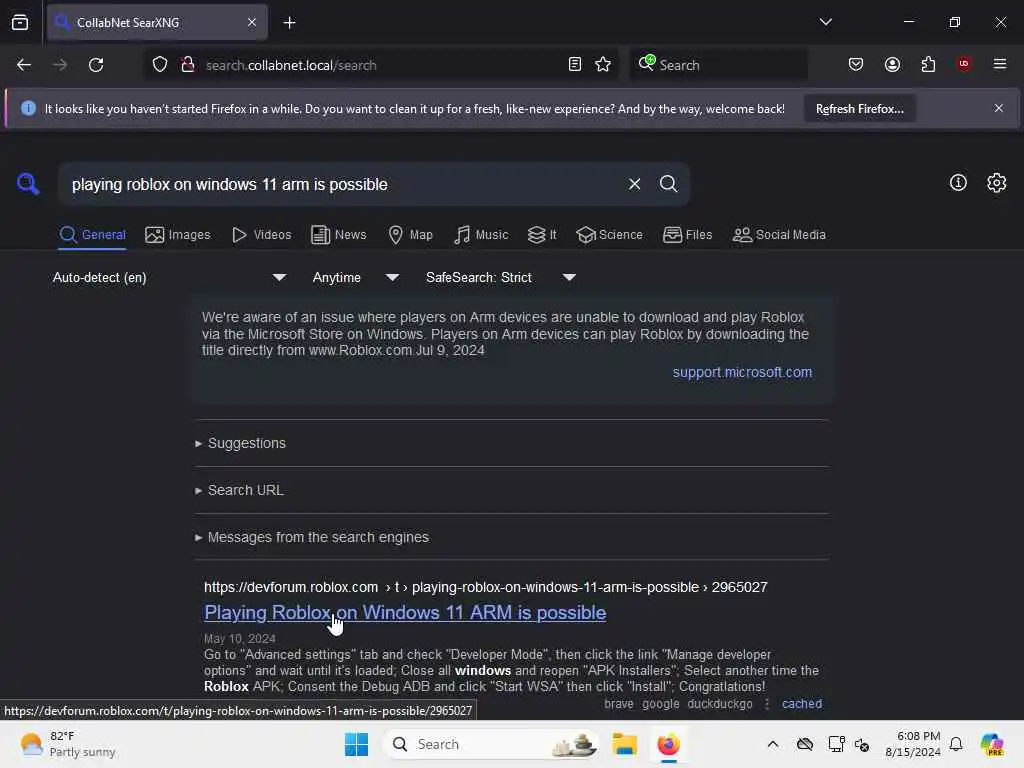
Task: Switch to the Videos category
Action: (262, 235)
